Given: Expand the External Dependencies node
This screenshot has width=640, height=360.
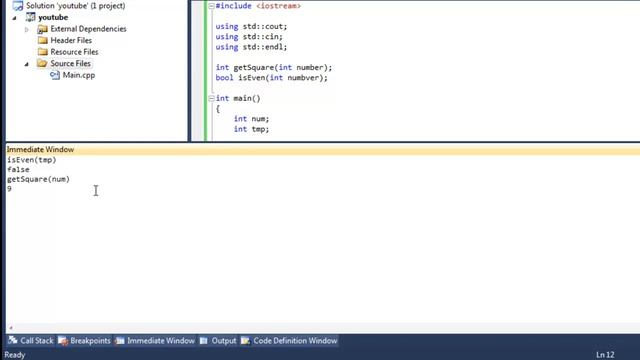Looking at the screenshot, I should [x=27, y=29].
